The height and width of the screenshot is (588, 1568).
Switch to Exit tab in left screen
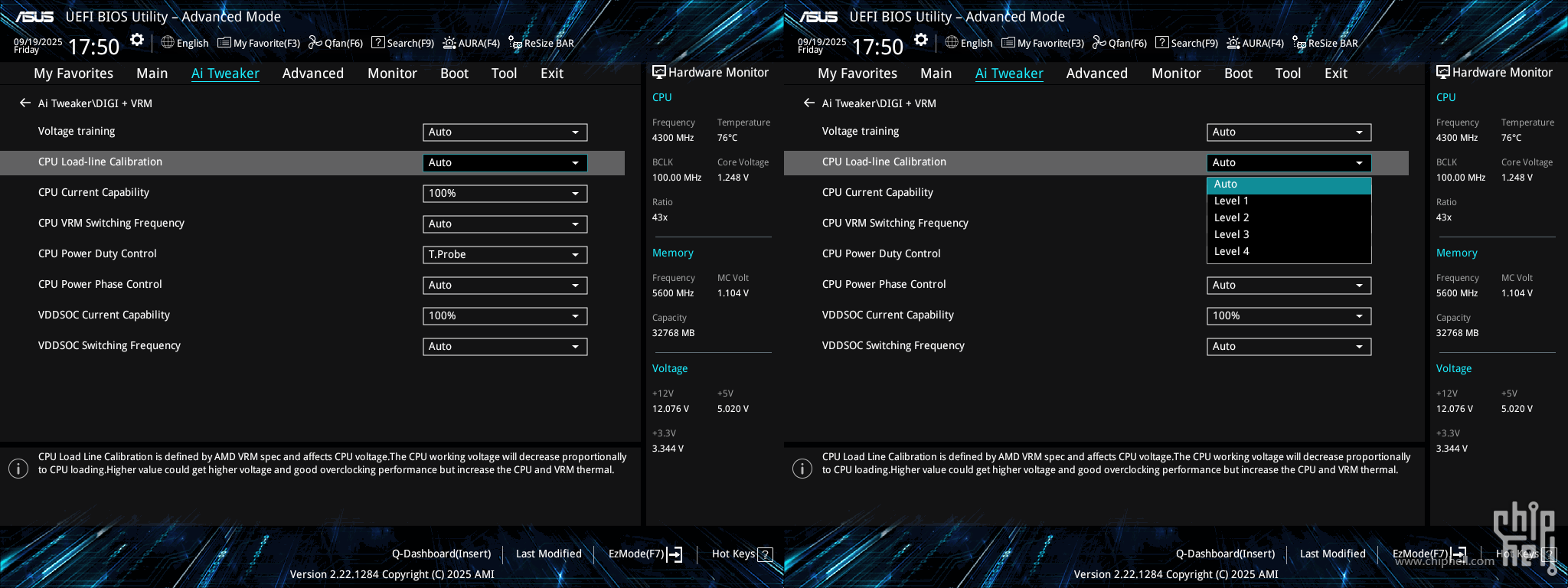(x=551, y=73)
